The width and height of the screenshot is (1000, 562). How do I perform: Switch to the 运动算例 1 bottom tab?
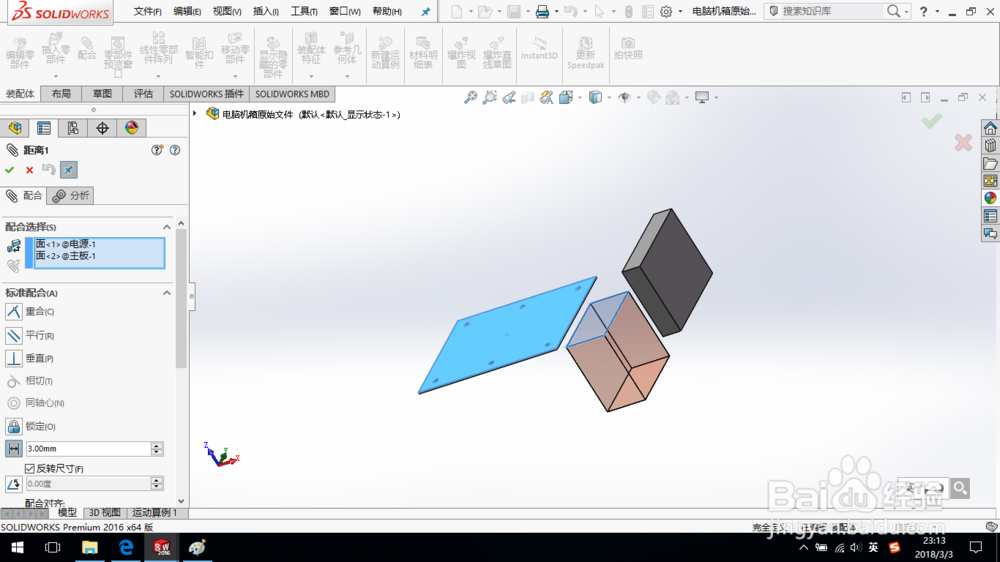pyautogui.click(x=155, y=513)
